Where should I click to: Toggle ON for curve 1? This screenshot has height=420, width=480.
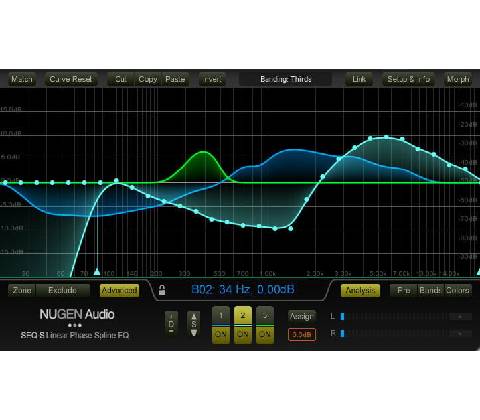click(x=221, y=334)
